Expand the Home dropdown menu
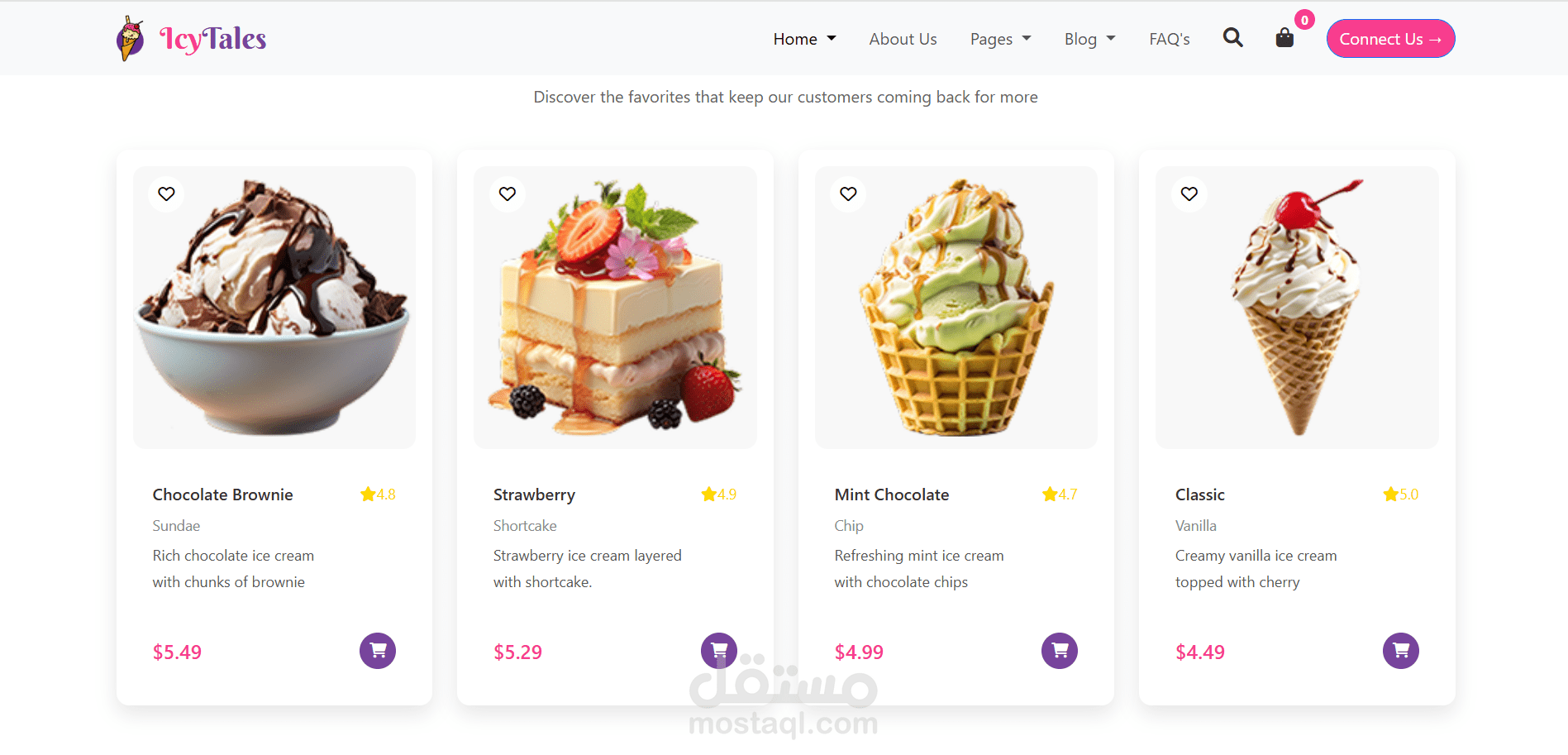Viewport: 1568px width, 755px height. 804,39
